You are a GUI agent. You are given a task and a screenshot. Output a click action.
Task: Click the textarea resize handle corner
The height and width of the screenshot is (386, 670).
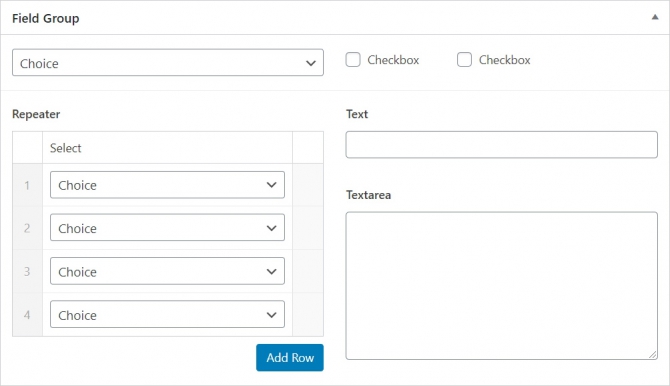652,354
